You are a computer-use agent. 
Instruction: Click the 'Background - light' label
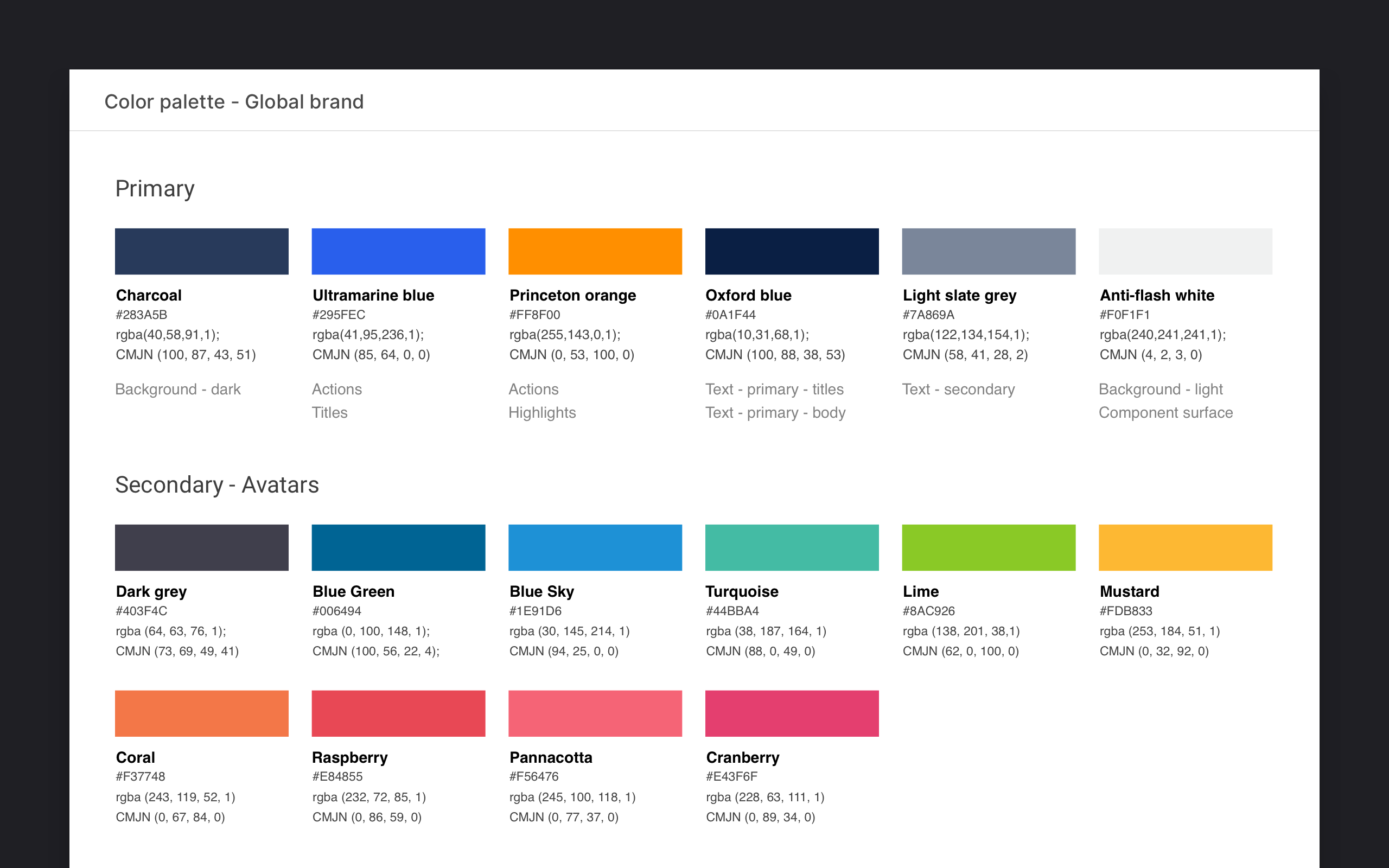coord(1161,389)
